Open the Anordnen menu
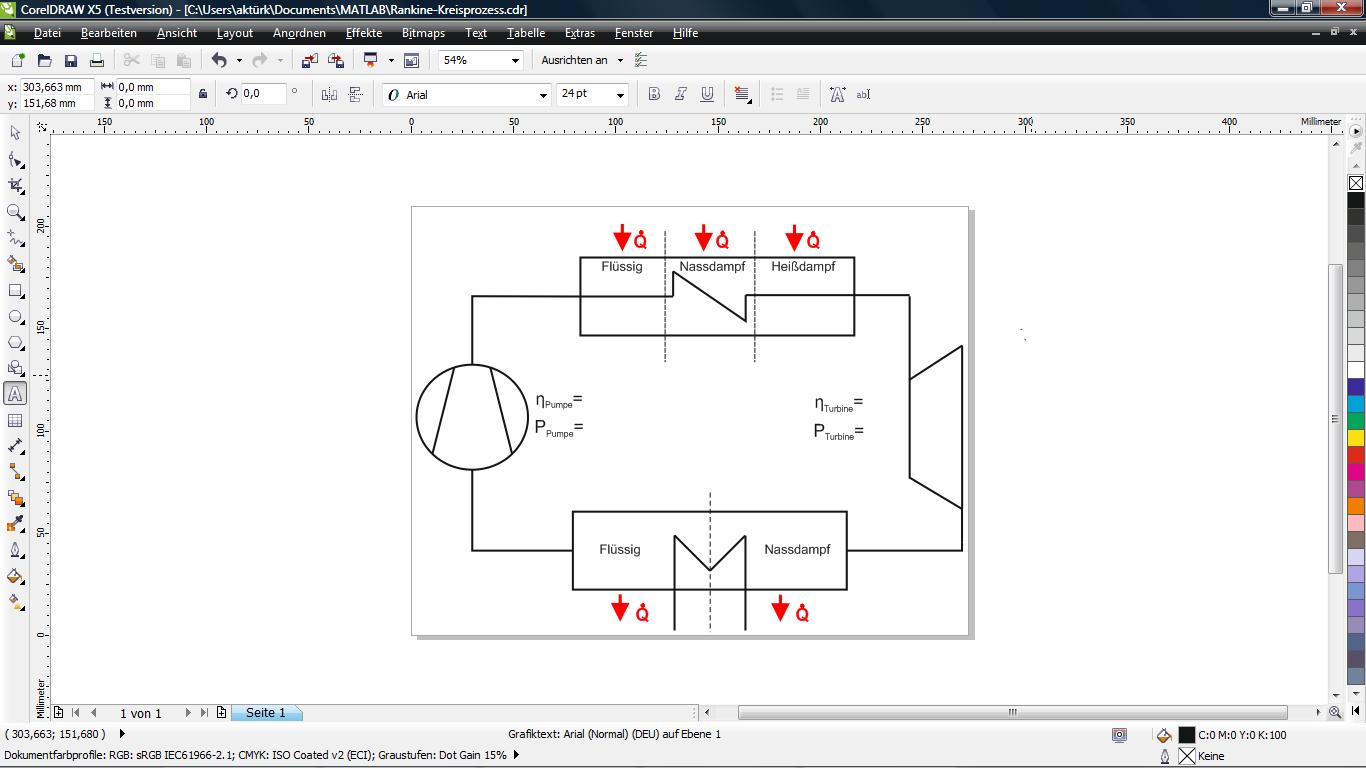 (299, 33)
